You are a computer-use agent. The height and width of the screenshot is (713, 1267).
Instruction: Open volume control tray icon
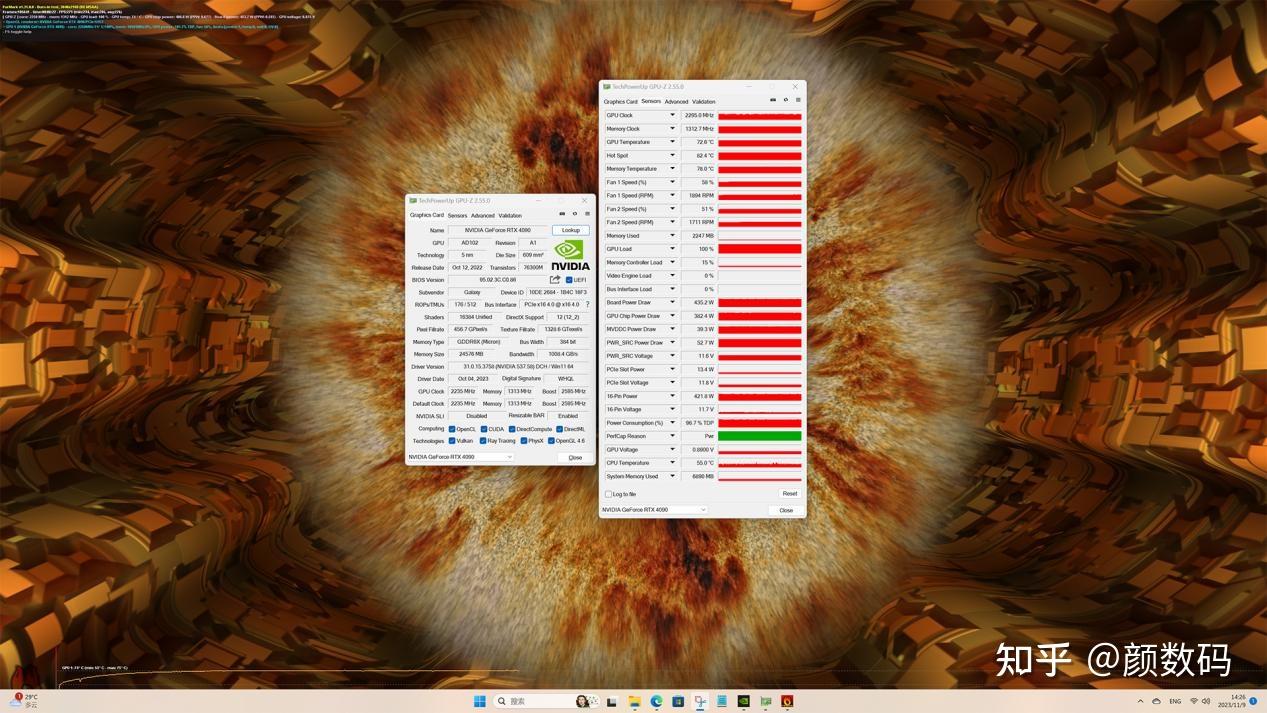click(1206, 701)
